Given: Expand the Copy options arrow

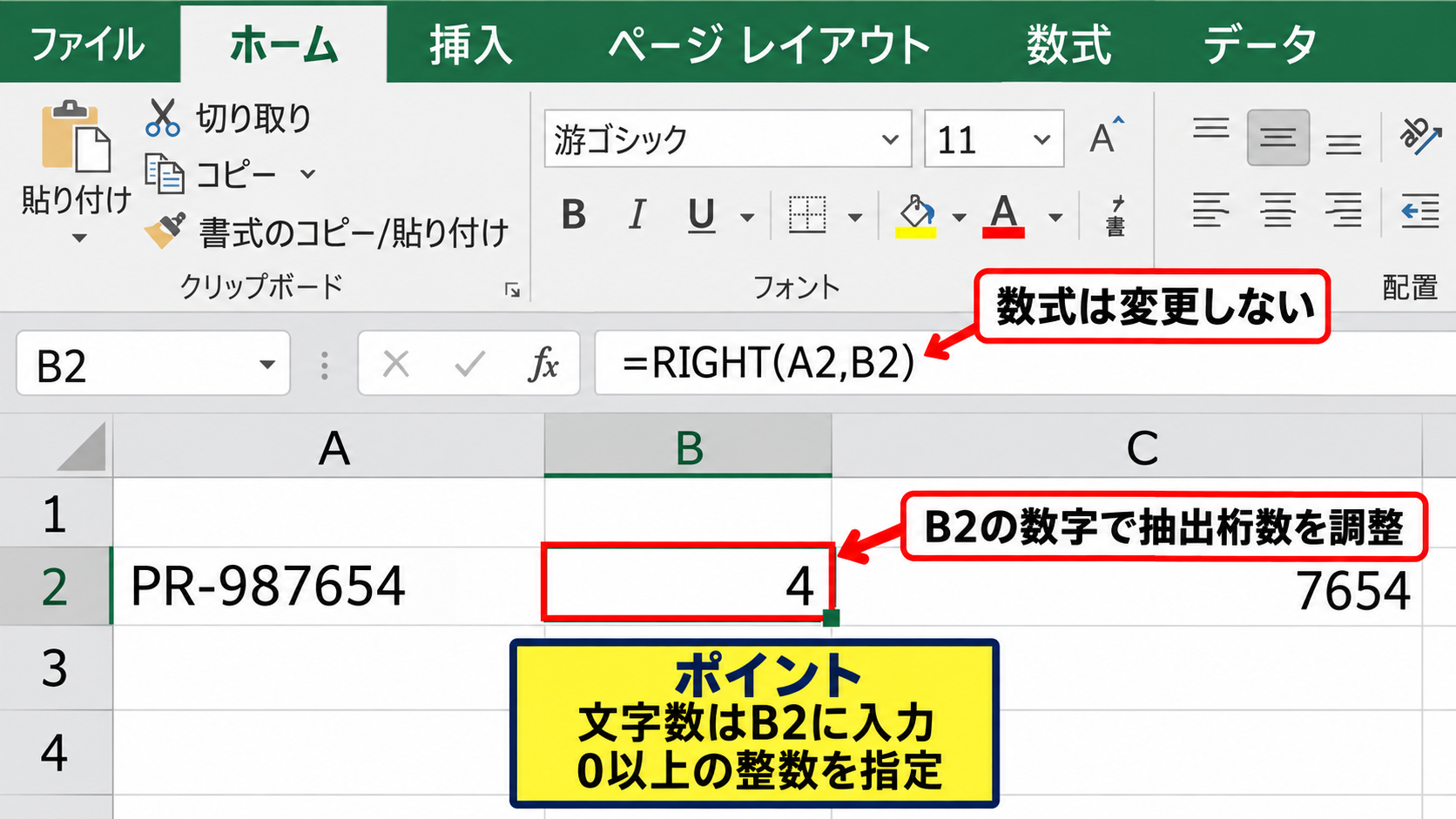Looking at the screenshot, I should (x=307, y=174).
